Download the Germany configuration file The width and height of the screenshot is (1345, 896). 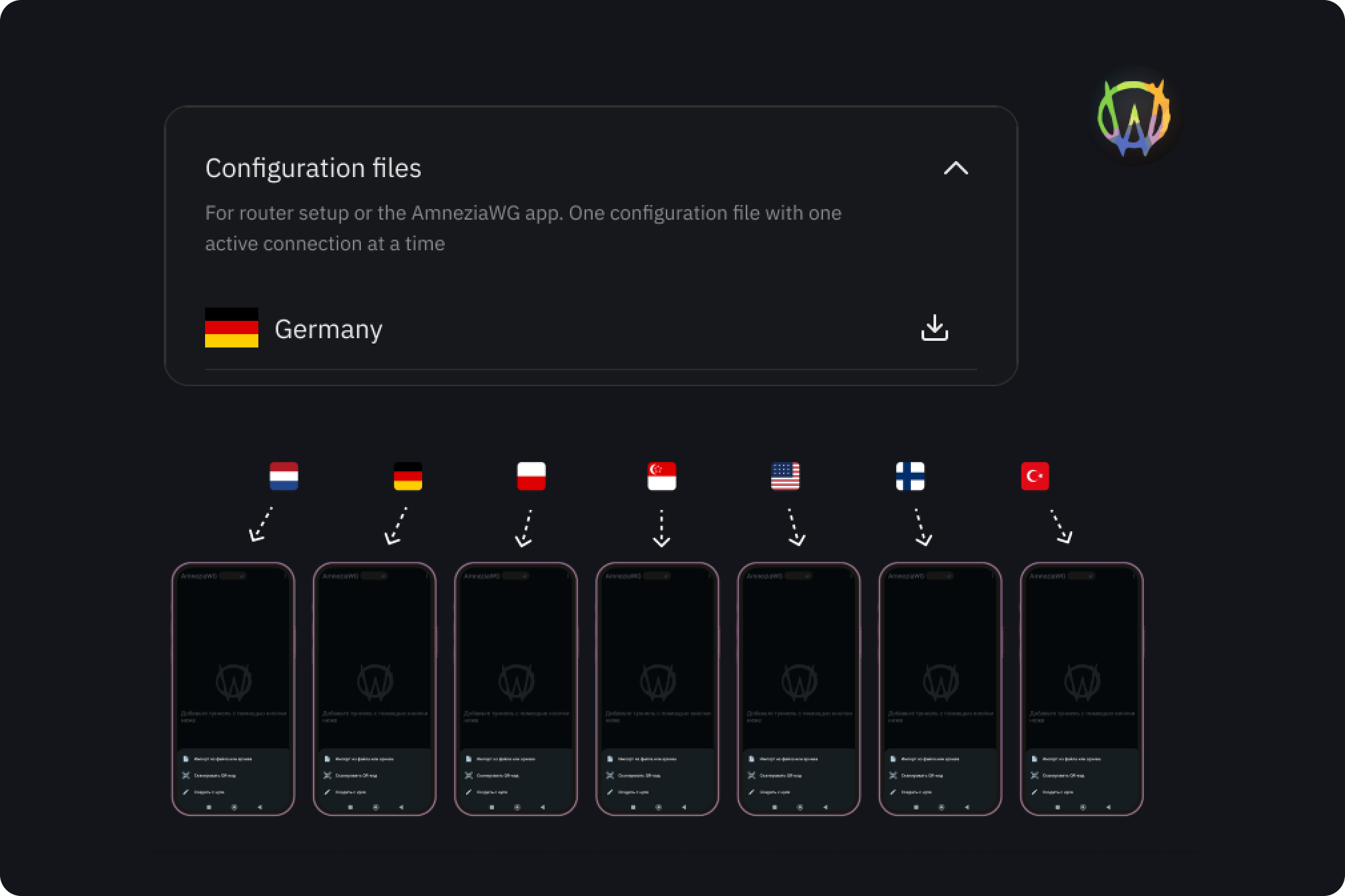tap(934, 328)
